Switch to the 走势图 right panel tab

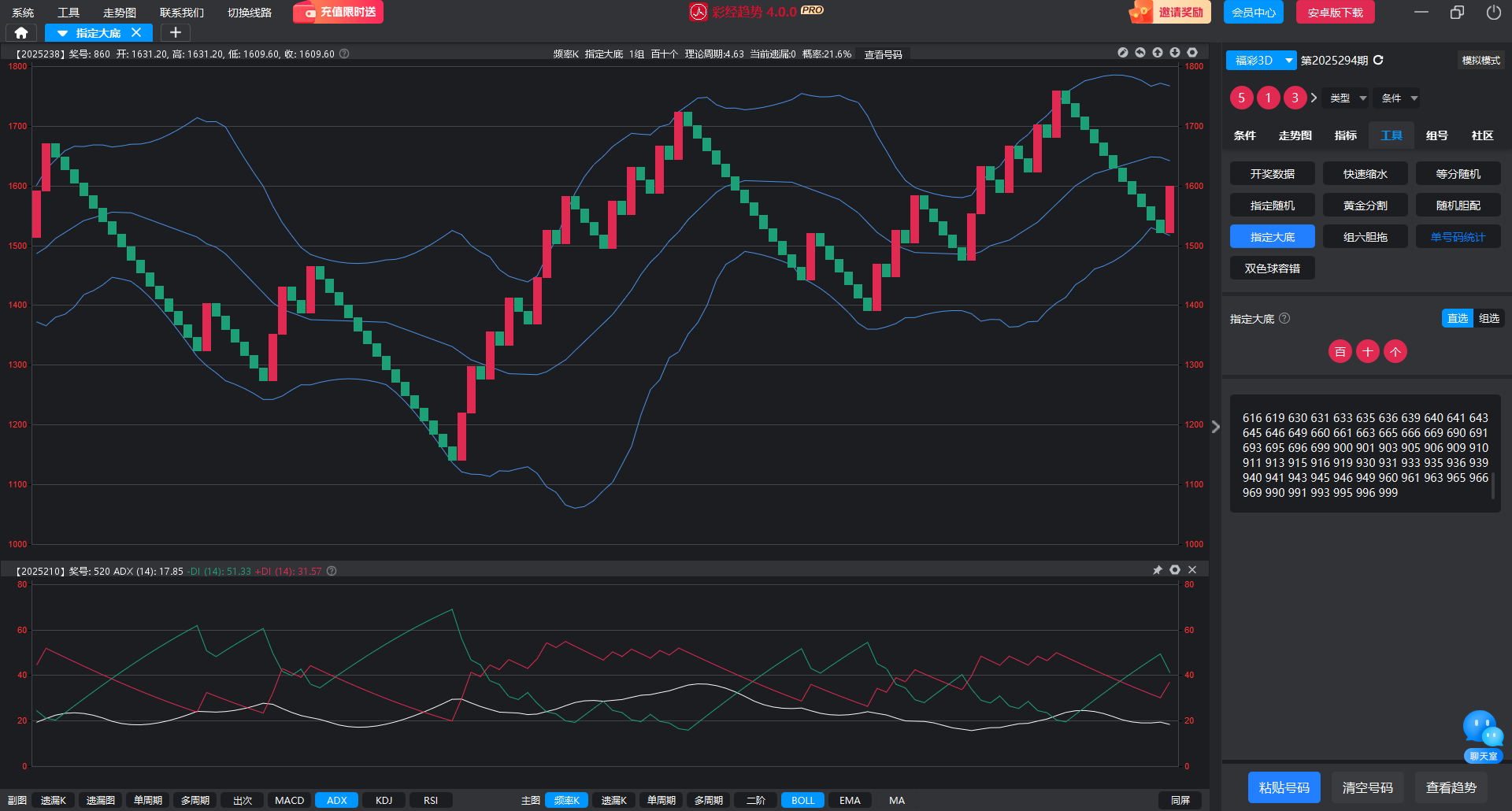point(1295,135)
